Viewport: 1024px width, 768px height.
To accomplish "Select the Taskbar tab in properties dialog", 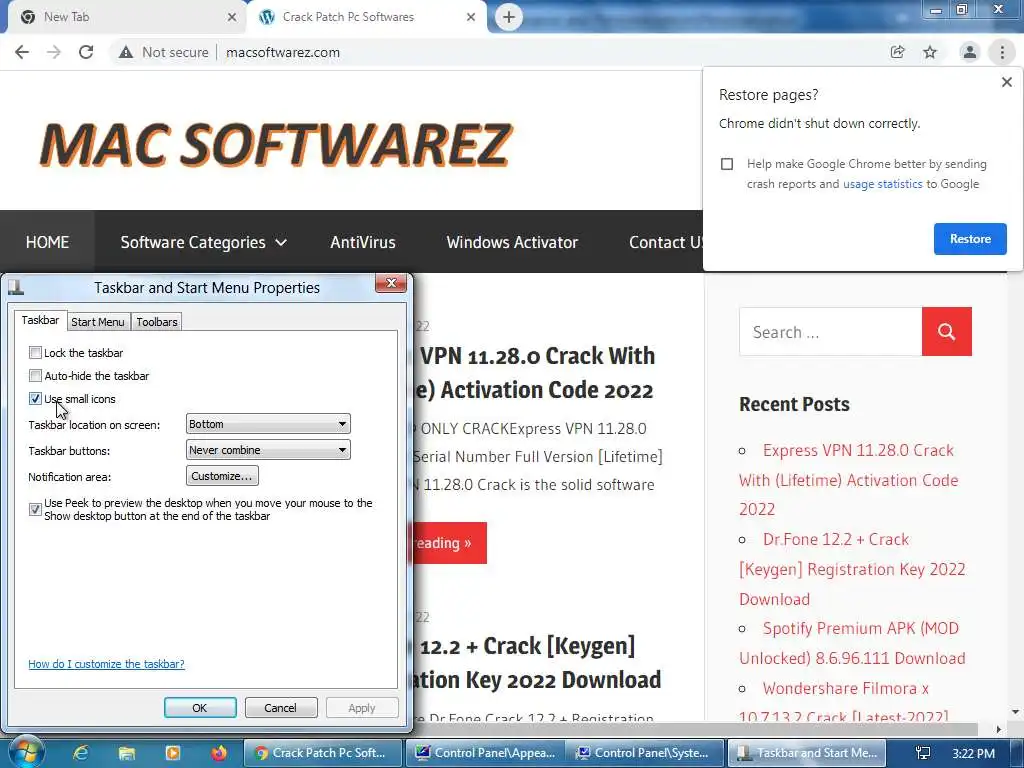I will tap(40, 320).
